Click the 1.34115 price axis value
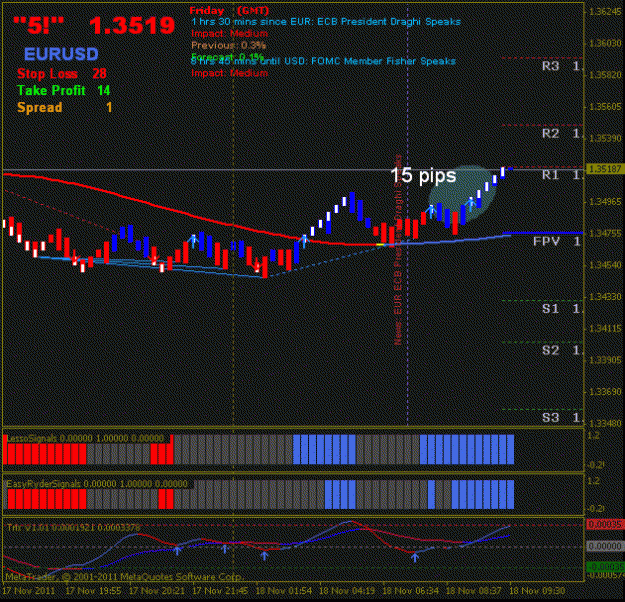Screen dimensions: 625x602 (606, 329)
